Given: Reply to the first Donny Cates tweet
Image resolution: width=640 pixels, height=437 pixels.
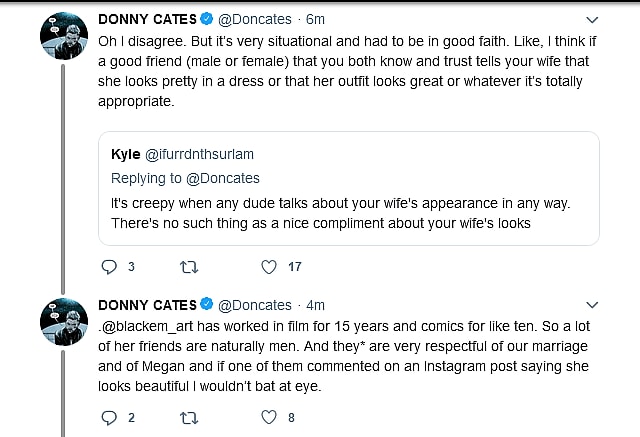Looking at the screenshot, I should (x=110, y=267).
